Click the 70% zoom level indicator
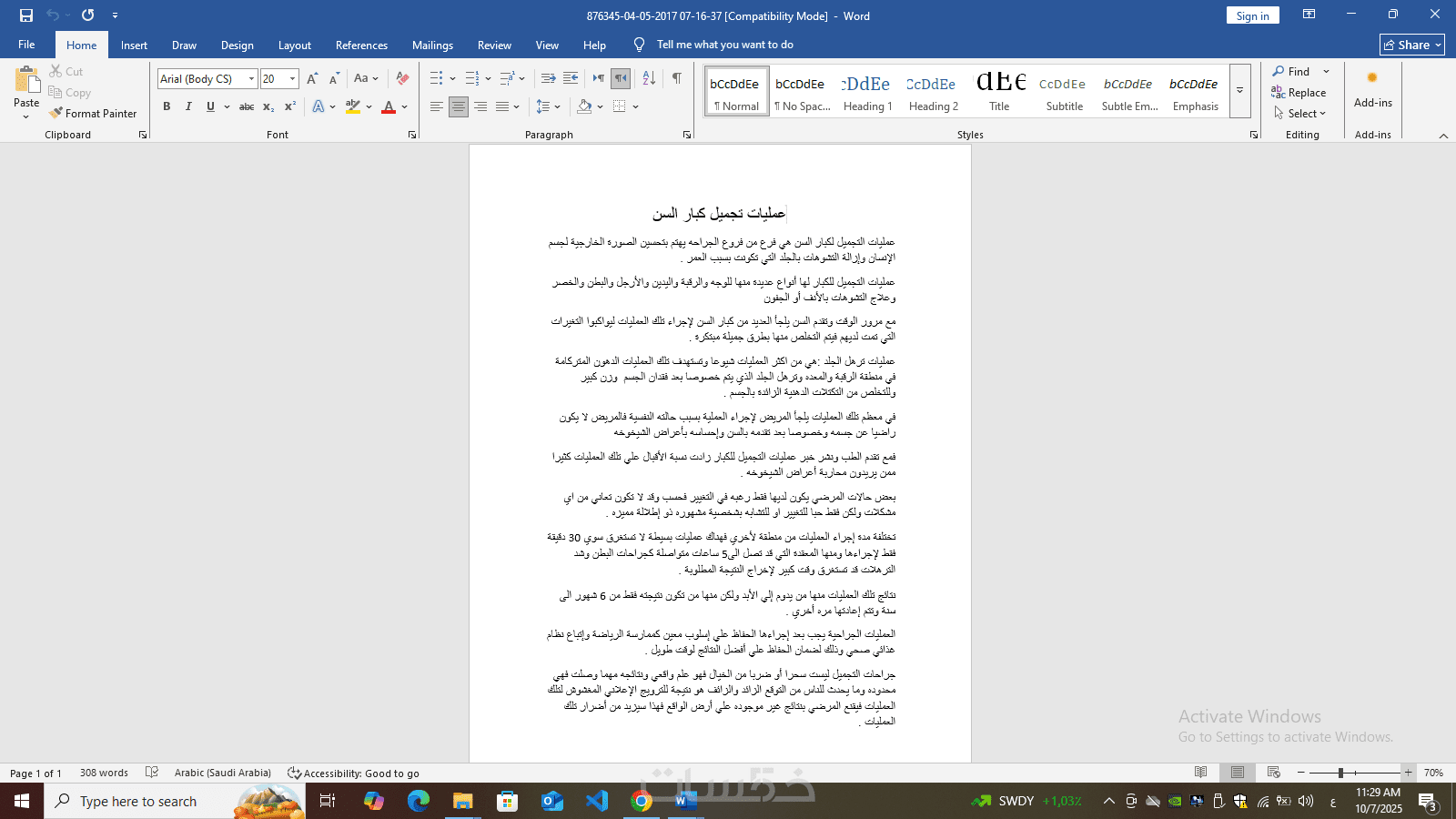1456x819 pixels. 1433,773
